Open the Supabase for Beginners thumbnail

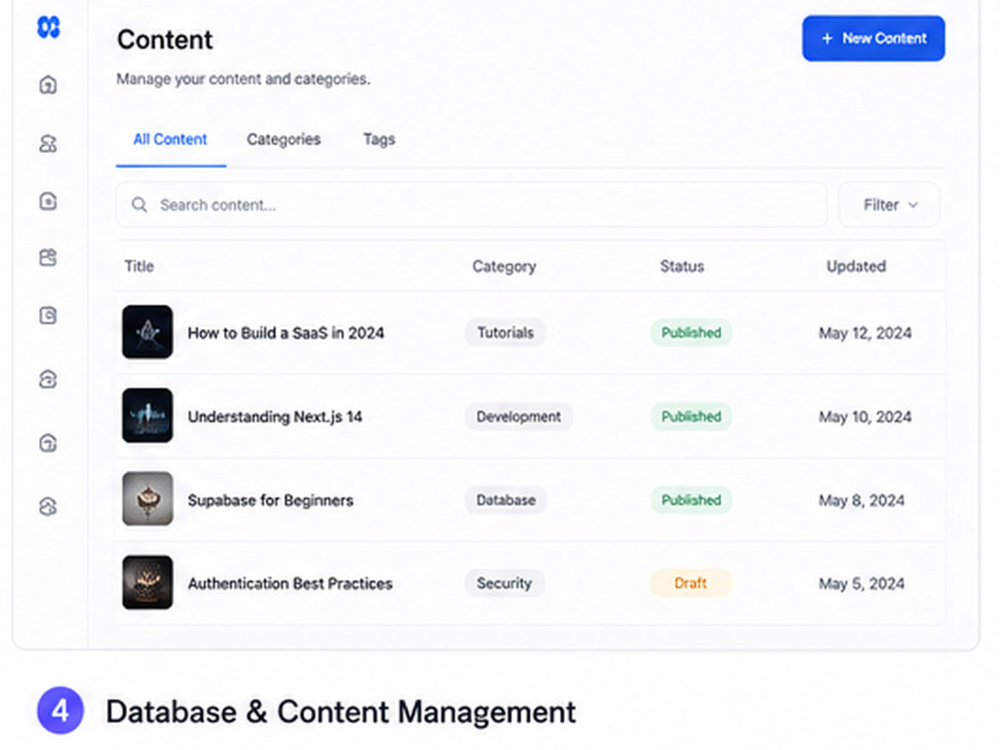coord(147,499)
